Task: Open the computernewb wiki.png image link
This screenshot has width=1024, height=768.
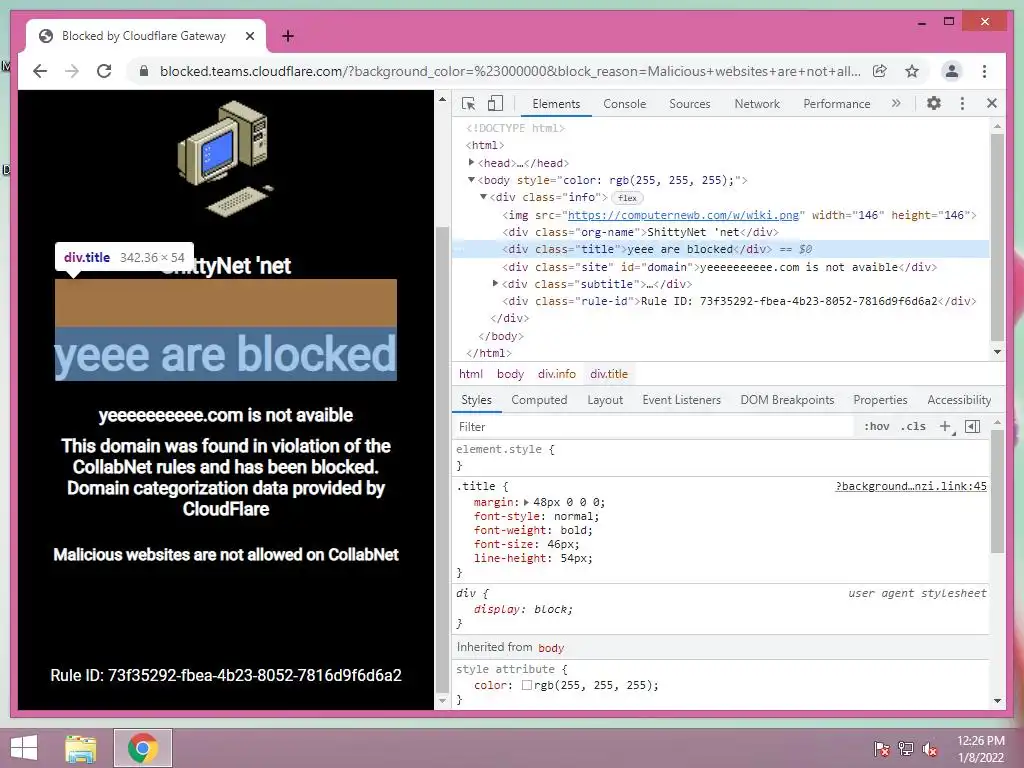Action: [x=683, y=215]
